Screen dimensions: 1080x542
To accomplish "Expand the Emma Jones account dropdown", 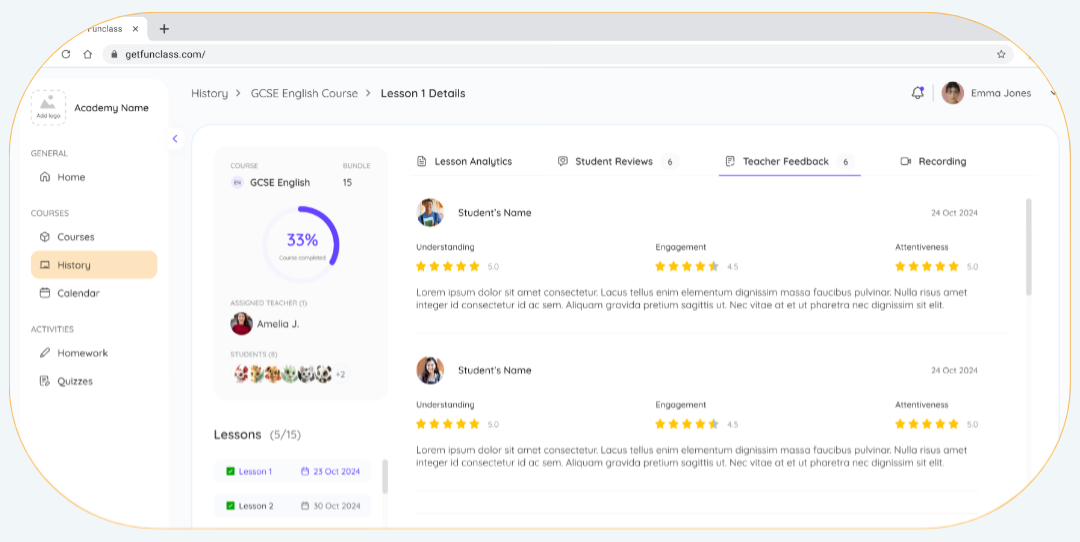I will (1054, 93).
